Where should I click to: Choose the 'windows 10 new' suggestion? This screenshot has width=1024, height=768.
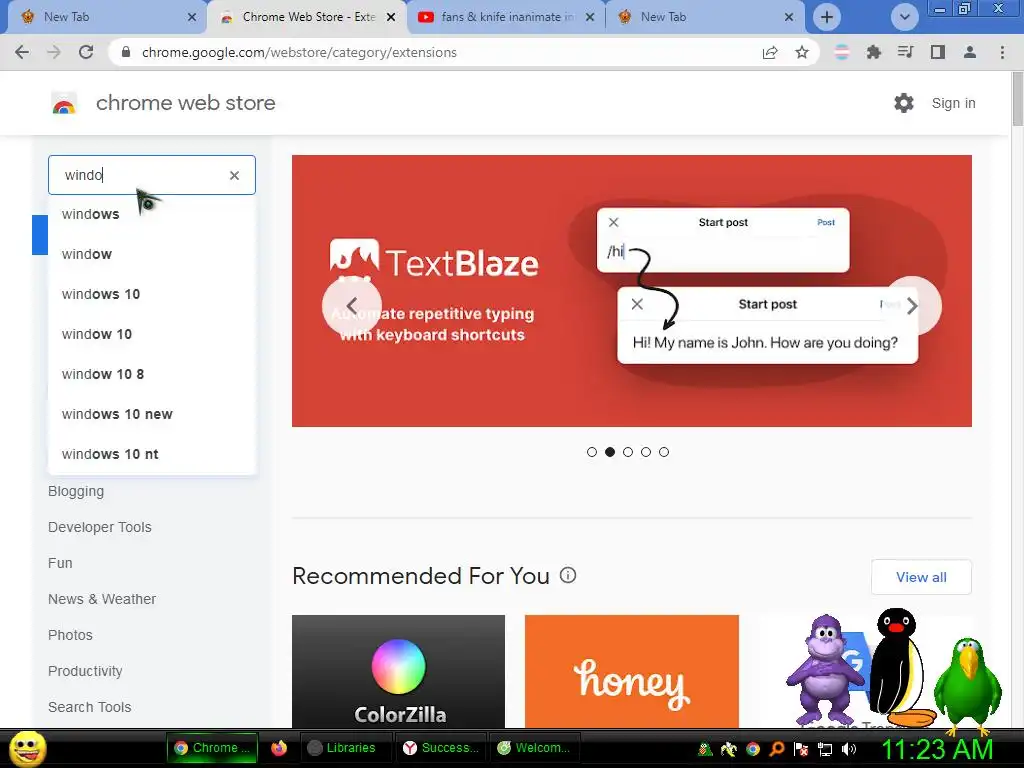(152, 414)
